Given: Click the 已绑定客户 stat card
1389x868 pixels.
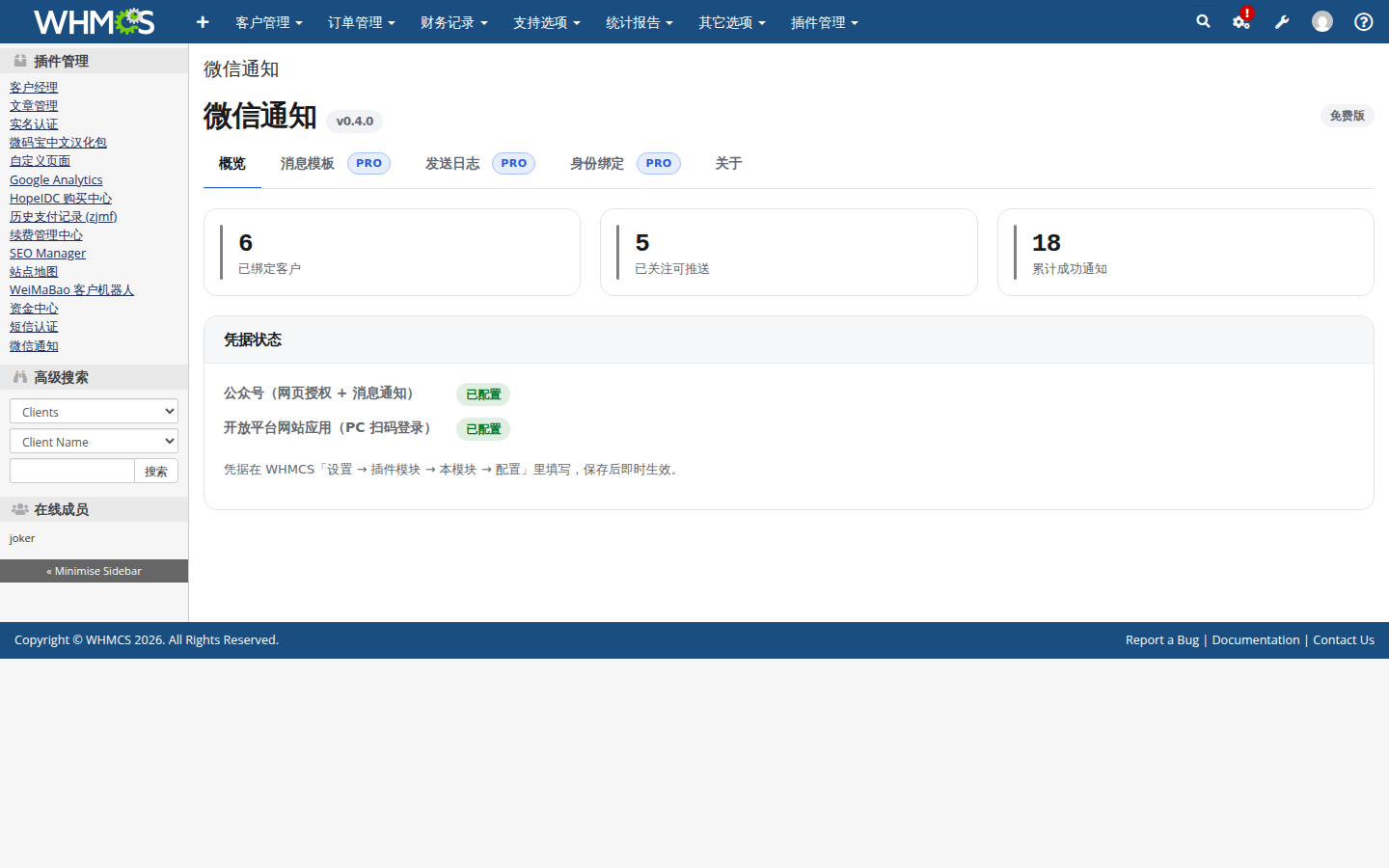Looking at the screenshot, I should [392, 253].
